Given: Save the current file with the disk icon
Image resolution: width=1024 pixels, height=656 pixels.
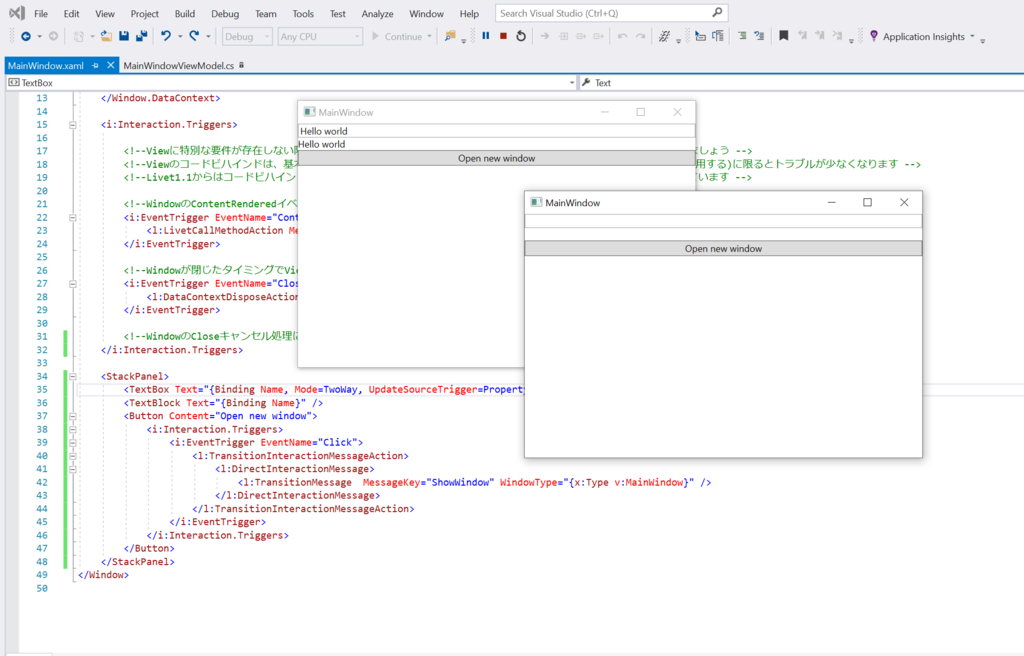Looking at the screenshot, I should (124, 37).
